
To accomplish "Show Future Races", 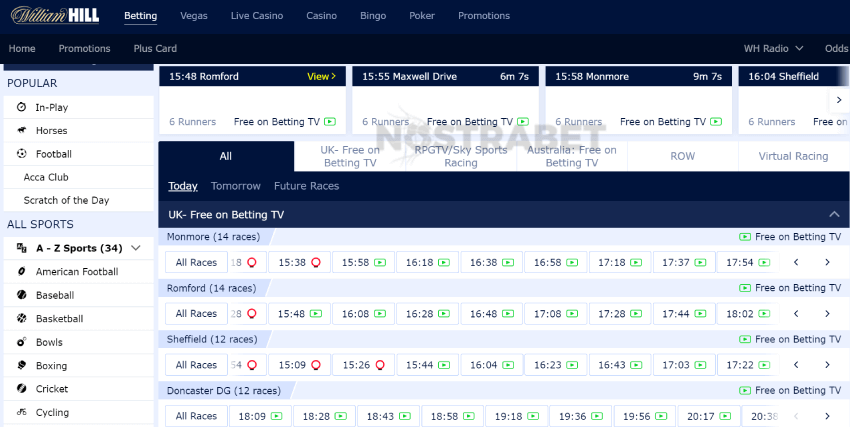I will [306, 186].
